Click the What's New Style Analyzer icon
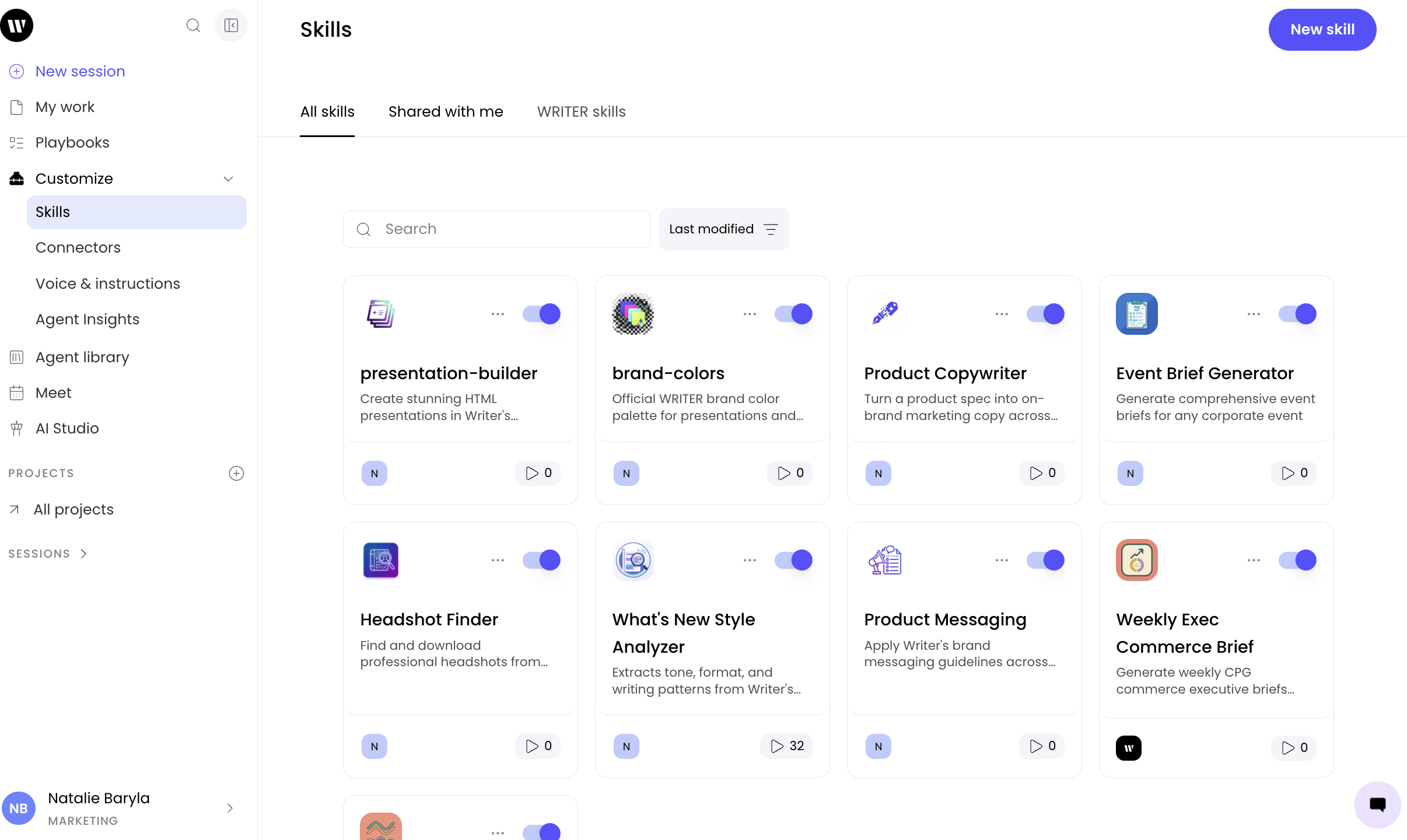The image size is (1407, 840). point(633,560)
